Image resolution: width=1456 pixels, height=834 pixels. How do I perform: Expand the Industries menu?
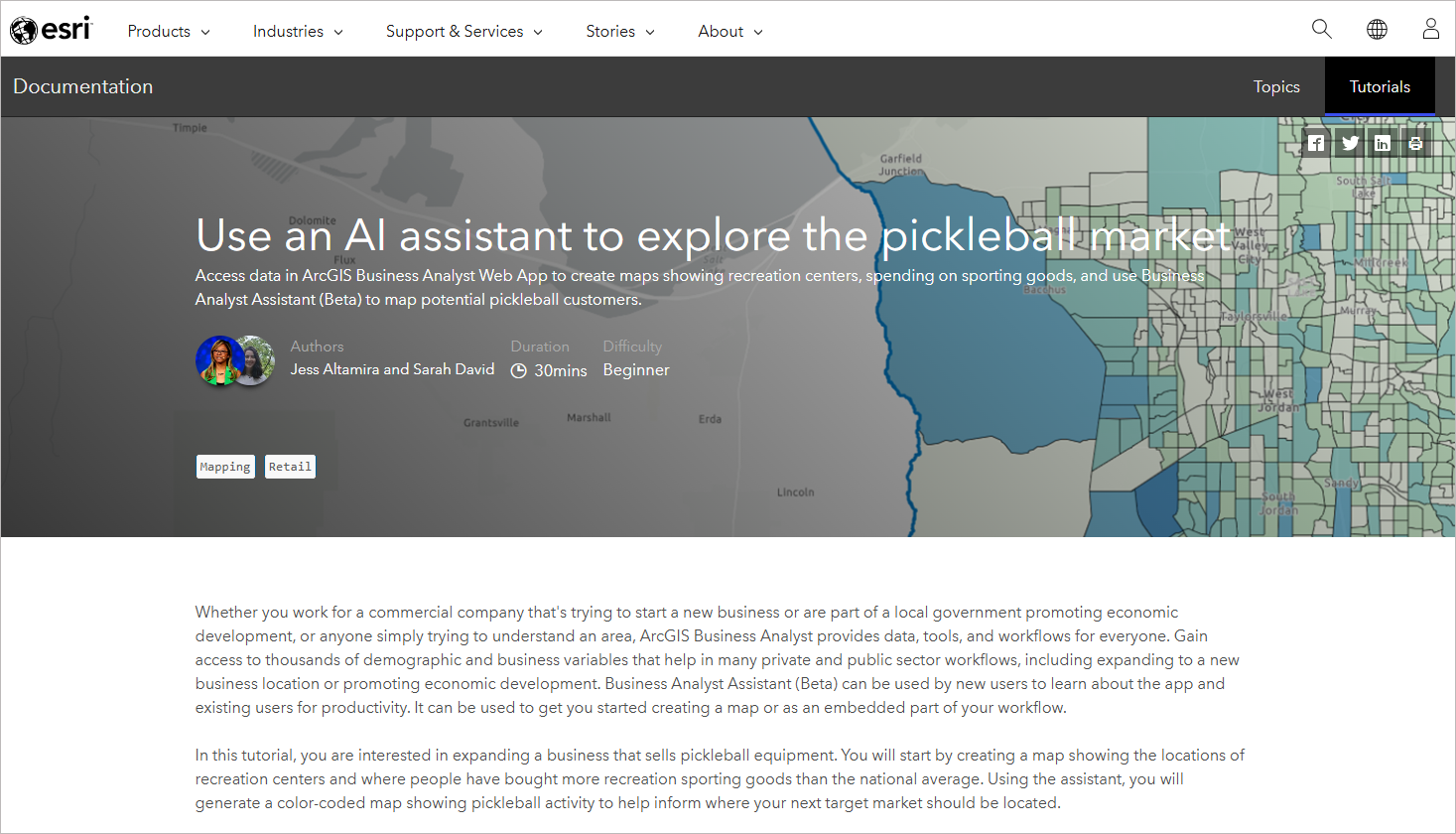pyautogui.click(x=298, y=31)
